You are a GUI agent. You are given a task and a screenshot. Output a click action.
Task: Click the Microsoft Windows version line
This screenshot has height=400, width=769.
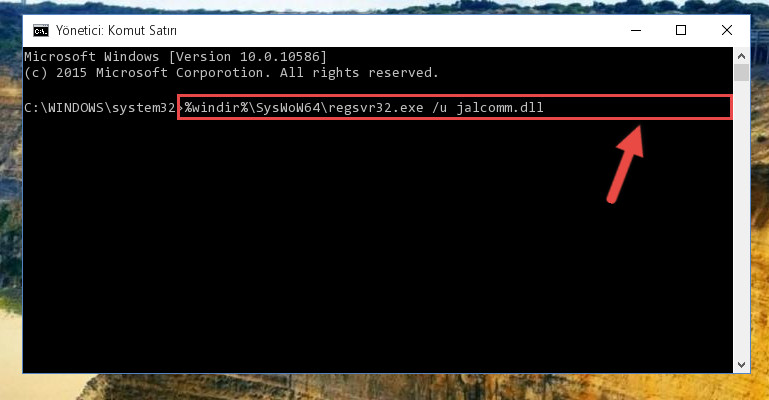click(x=175, y=57)
